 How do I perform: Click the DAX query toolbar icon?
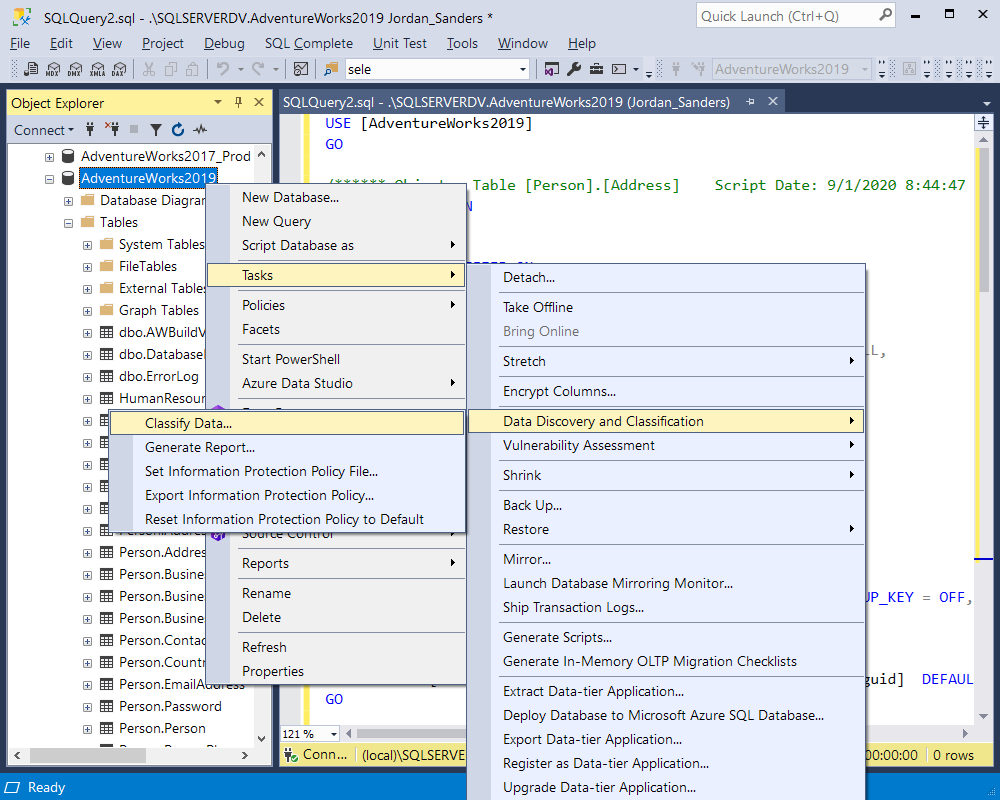pyautogui.click(x=119, y=69)
